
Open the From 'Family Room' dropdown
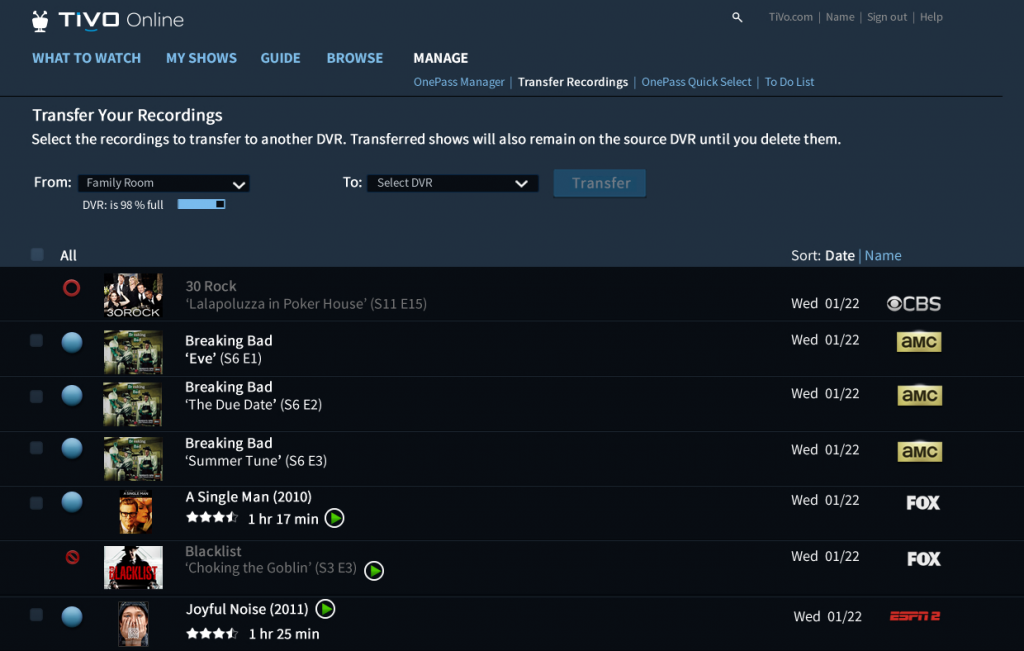click(x=164, y=184)
